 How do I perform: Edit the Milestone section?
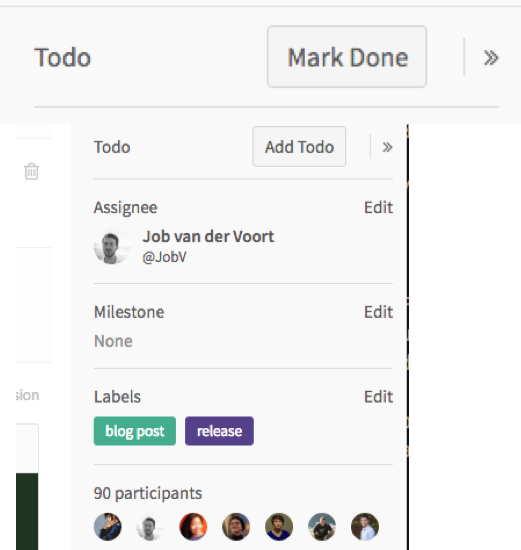coord(378,312)
